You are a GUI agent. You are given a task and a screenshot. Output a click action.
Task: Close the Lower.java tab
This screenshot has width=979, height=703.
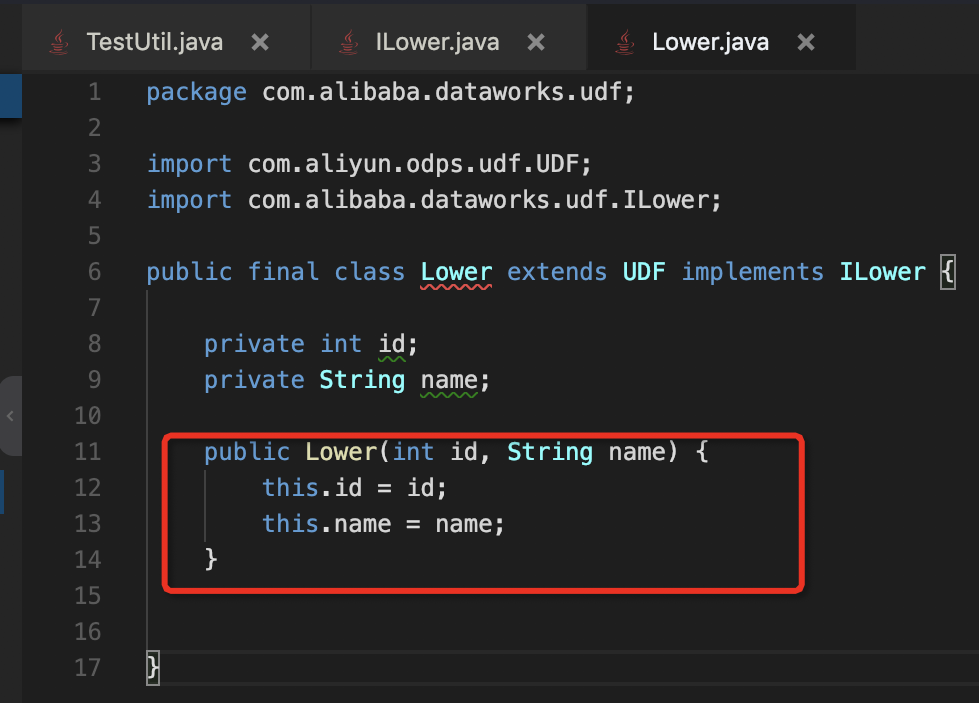point(806,42)
